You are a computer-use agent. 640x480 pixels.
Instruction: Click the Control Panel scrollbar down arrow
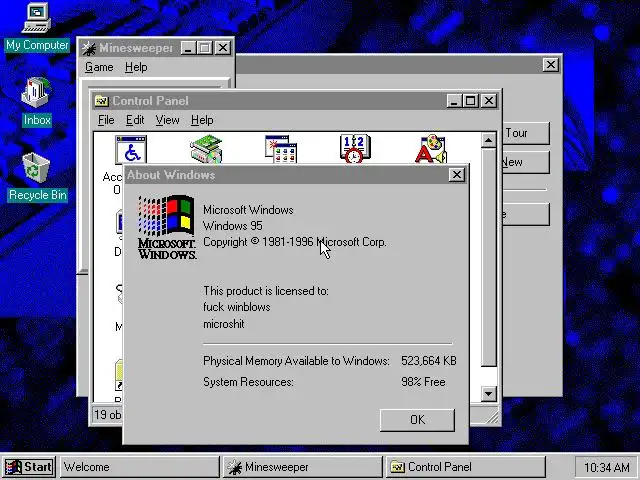pyautogui.click(x=489, y=394)
